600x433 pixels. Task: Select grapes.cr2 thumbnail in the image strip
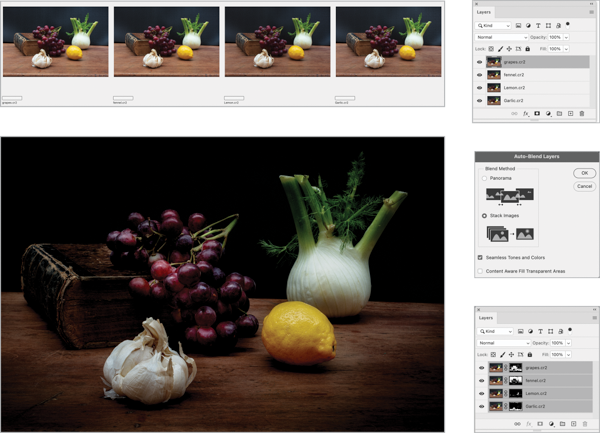pos(56,42)
